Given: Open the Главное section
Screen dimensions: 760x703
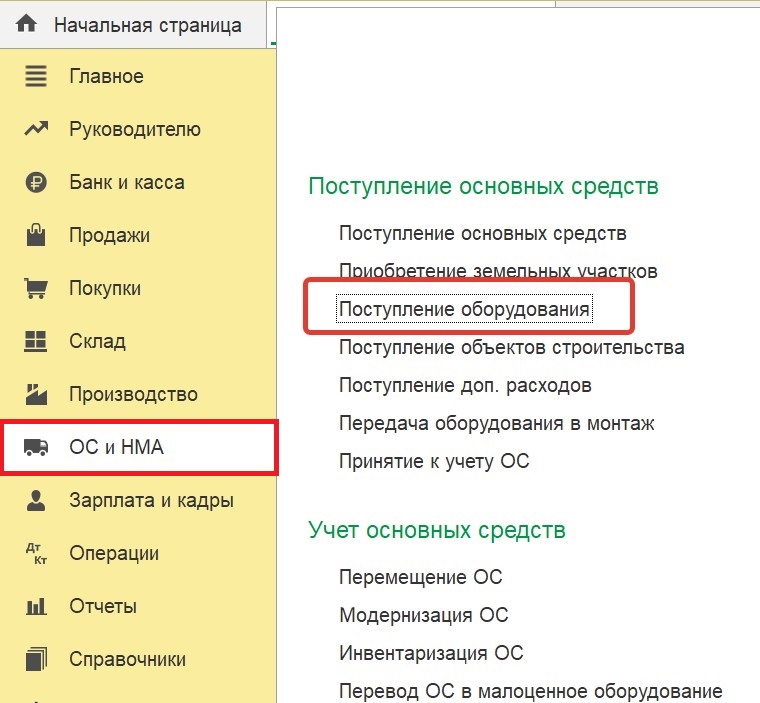Looking at the screenshot, I should pyautogui.click(x=106, y=76).
